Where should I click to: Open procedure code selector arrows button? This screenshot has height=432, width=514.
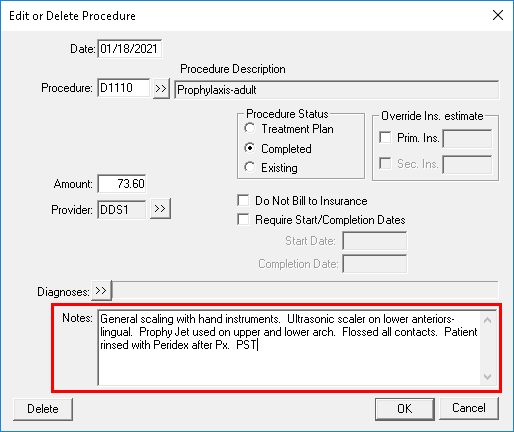click(161, 89)
